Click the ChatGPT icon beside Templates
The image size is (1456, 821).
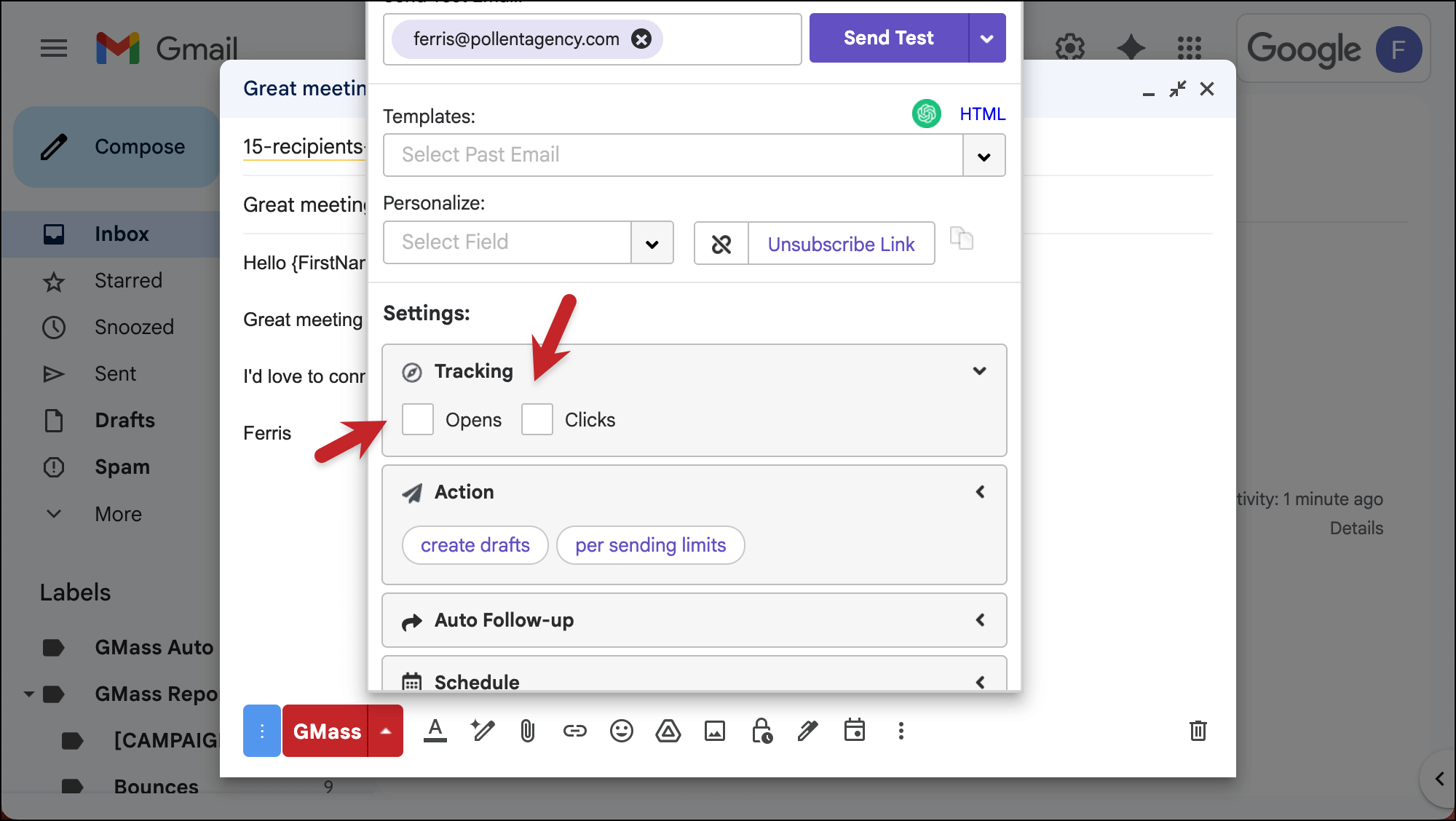[x=926, y=114]
